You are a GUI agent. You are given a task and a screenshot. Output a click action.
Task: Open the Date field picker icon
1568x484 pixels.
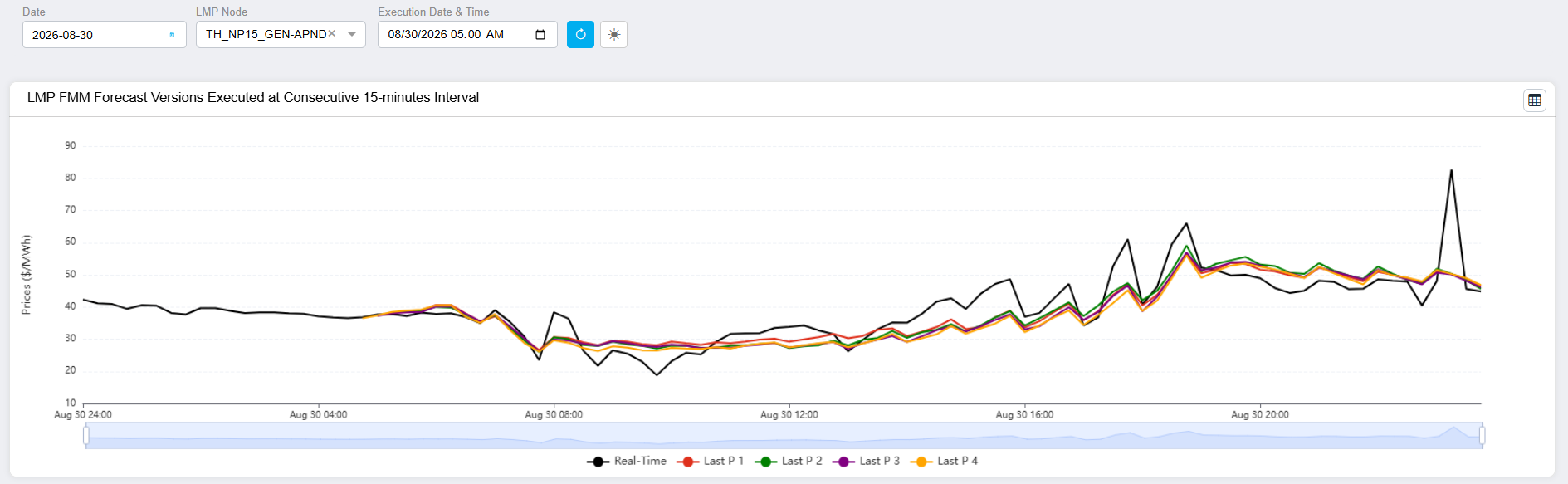(x=172, y=35)
